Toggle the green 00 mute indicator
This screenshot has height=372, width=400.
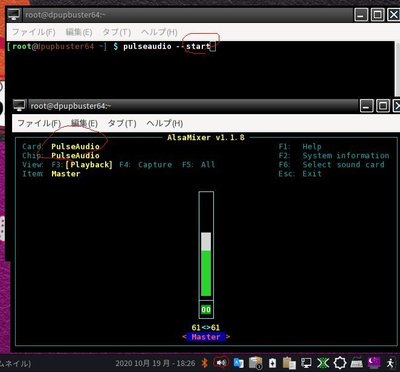click(x=206, y=310)
